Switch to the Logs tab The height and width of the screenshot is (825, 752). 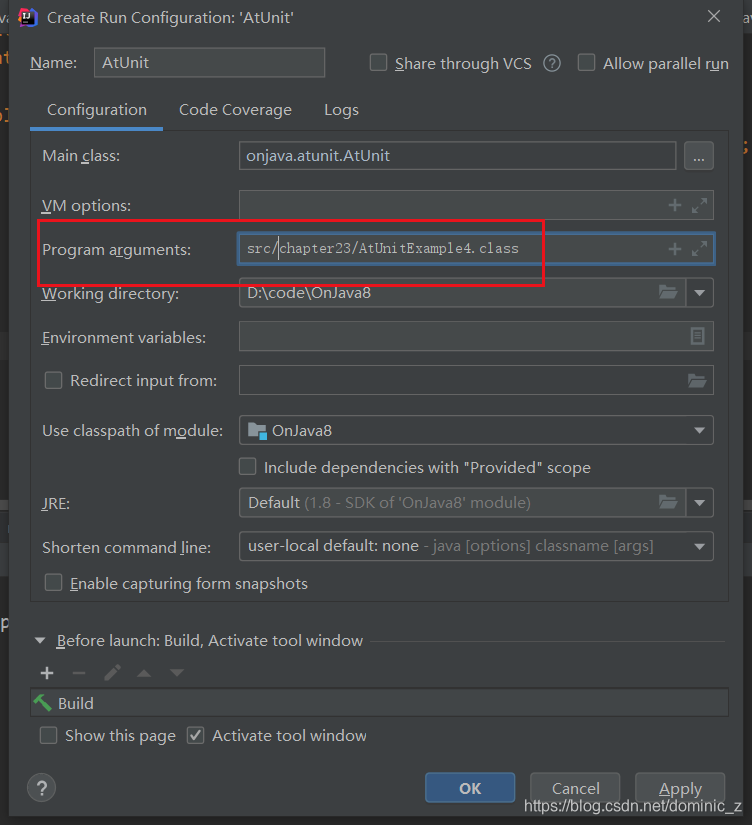point(341,110)
